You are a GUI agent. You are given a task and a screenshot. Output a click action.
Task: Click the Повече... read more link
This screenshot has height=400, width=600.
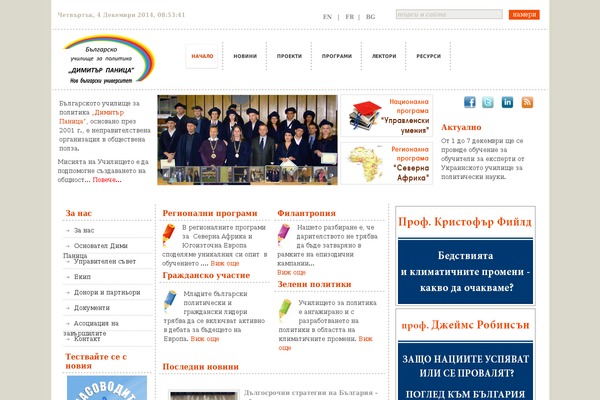pos(107,180)
